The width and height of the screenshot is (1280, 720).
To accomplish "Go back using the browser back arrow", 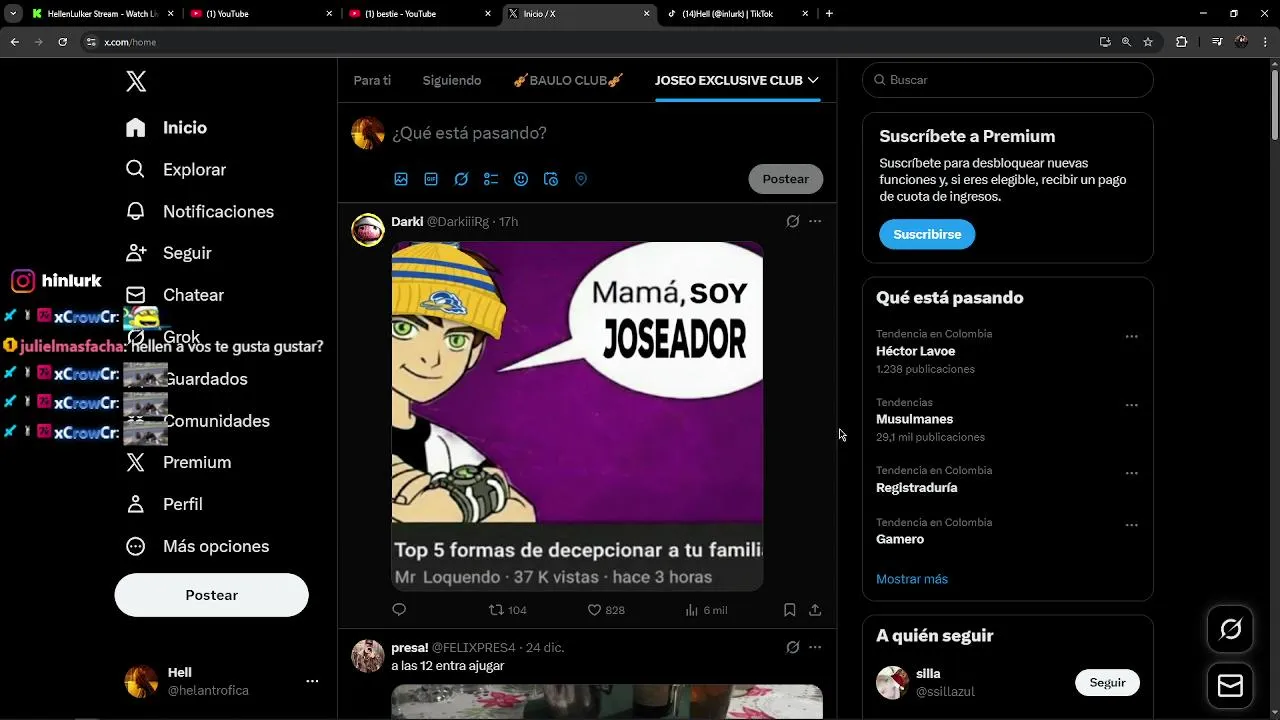I will [x=14, y=42].
